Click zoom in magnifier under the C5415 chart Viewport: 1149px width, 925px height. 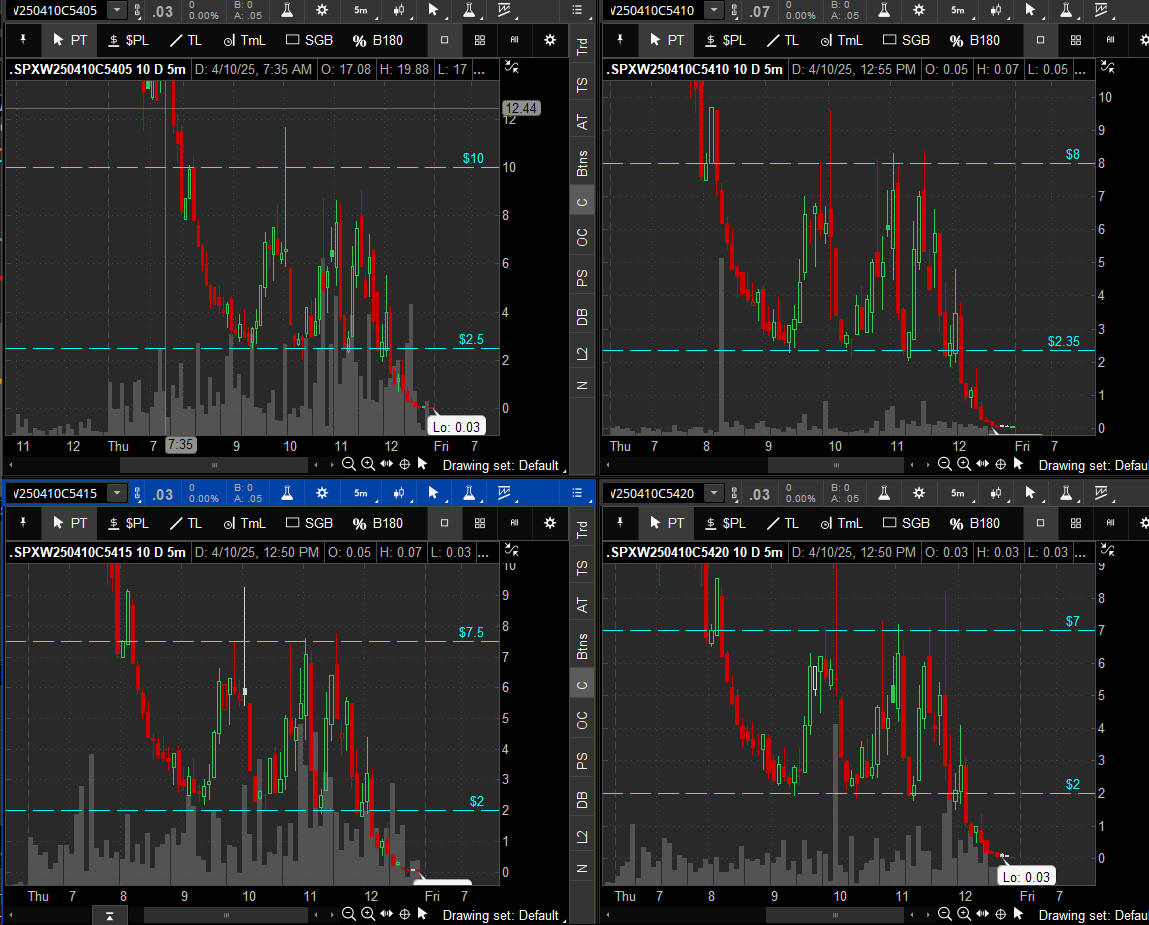tap(367, 914)
